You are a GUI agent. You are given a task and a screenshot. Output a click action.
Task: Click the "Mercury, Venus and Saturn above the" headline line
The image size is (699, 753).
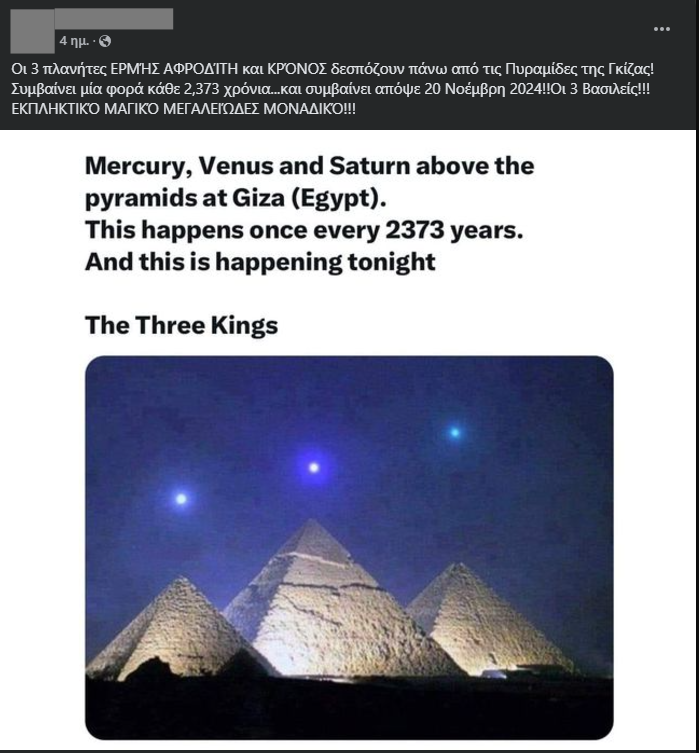(x=309, y=166)
